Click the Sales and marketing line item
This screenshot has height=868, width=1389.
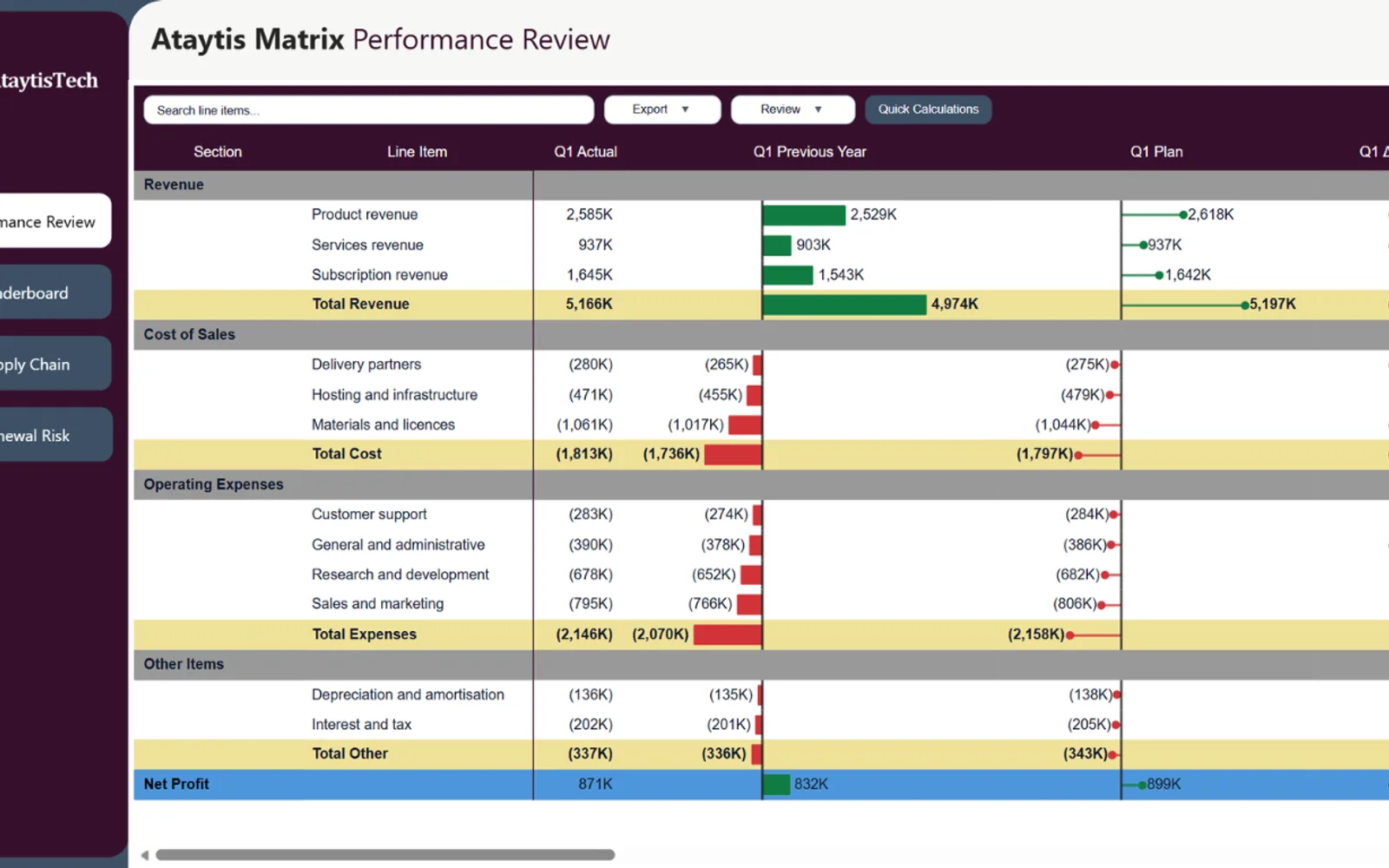click(378, 603)
